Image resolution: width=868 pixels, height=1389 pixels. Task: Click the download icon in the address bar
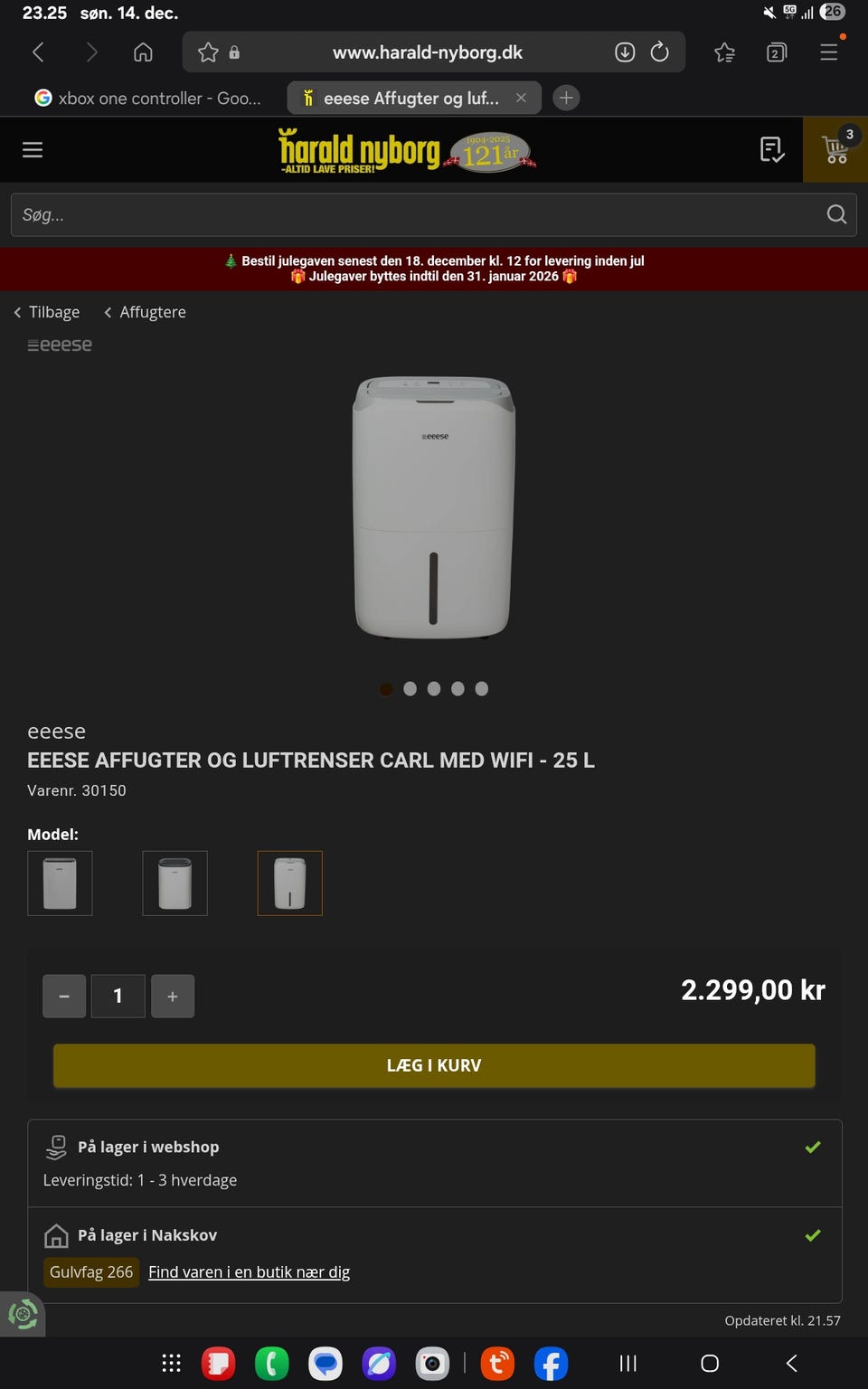[x=625, y=52]
